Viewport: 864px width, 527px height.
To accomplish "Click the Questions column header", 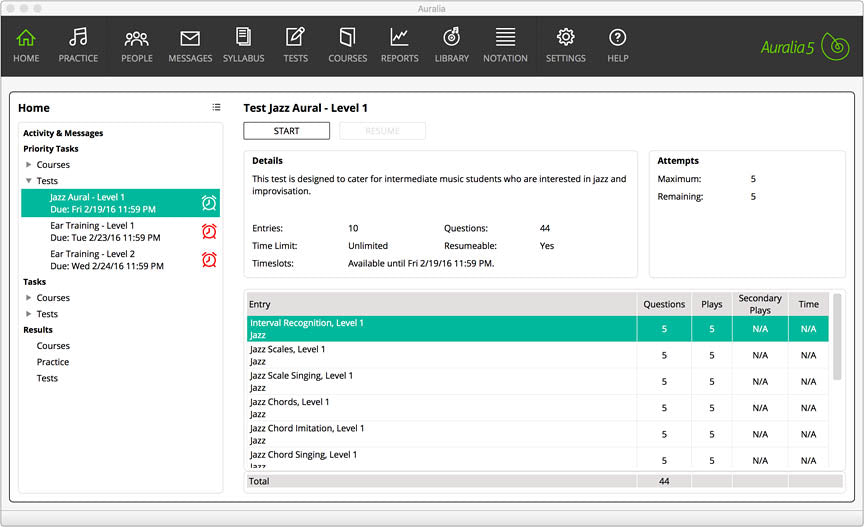I will coord(664,304).
